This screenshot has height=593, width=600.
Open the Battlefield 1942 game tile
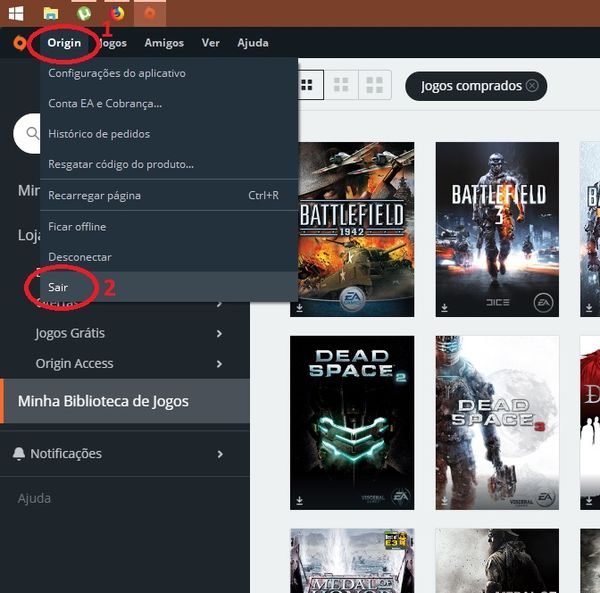coord(352,229)
